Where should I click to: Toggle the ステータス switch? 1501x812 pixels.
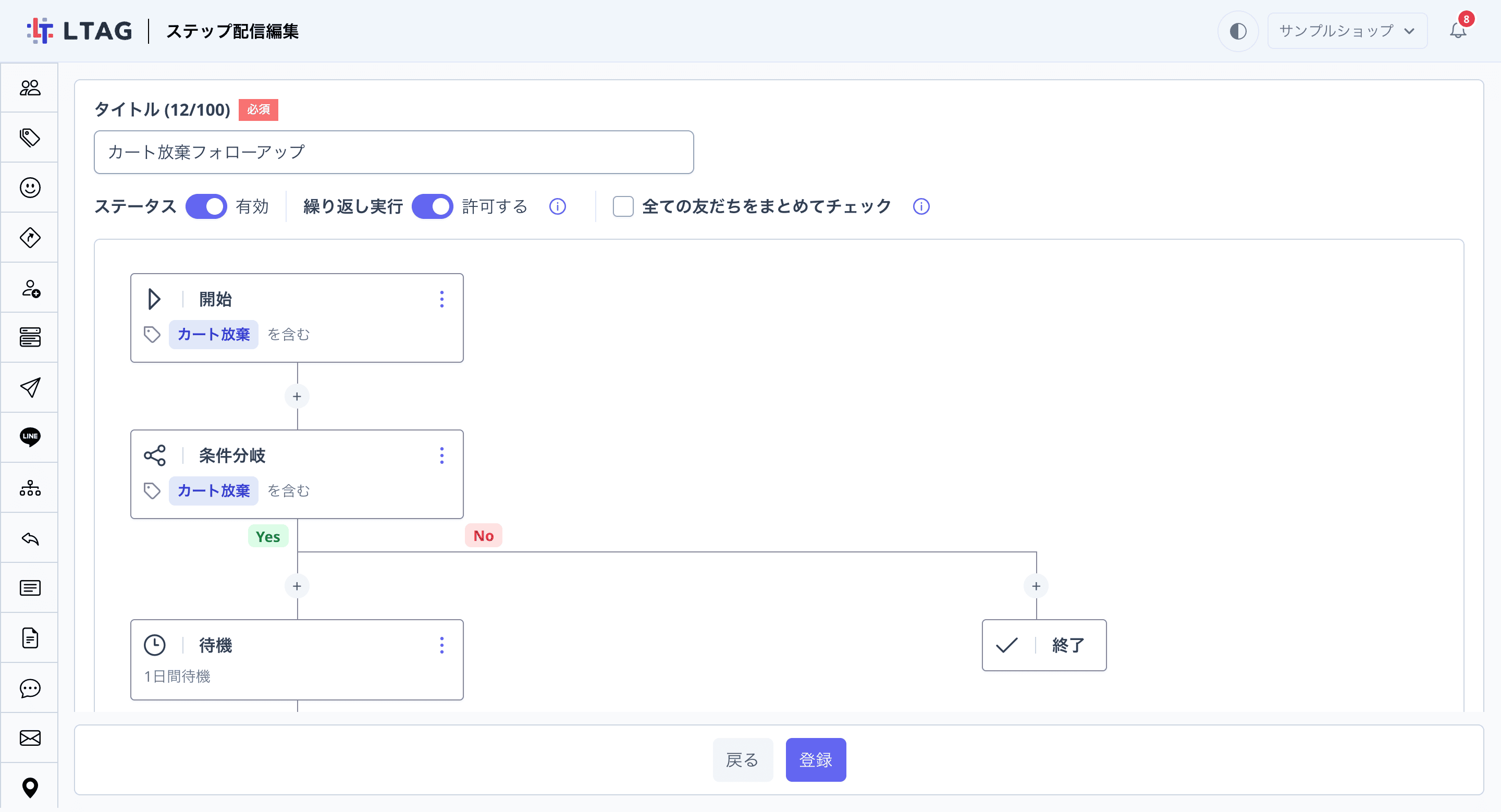[x=206, y=206]
